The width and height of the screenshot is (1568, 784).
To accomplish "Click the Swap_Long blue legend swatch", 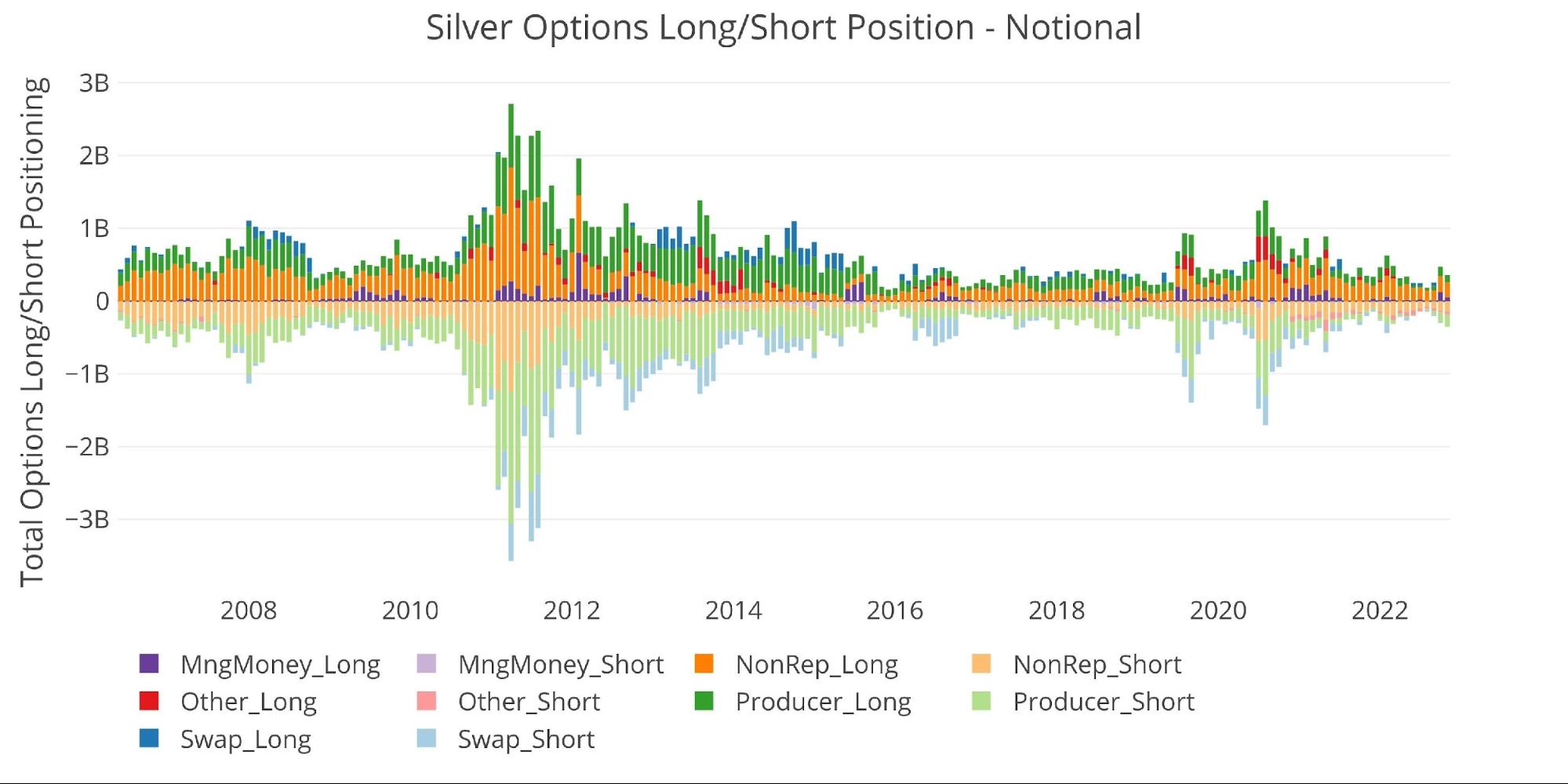I will [149, 739].
